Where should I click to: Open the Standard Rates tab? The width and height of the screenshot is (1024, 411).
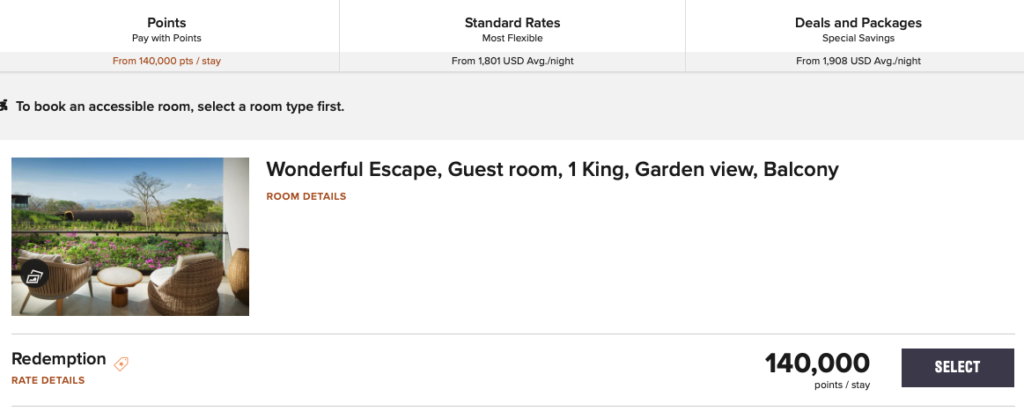(x=512, y=23)
